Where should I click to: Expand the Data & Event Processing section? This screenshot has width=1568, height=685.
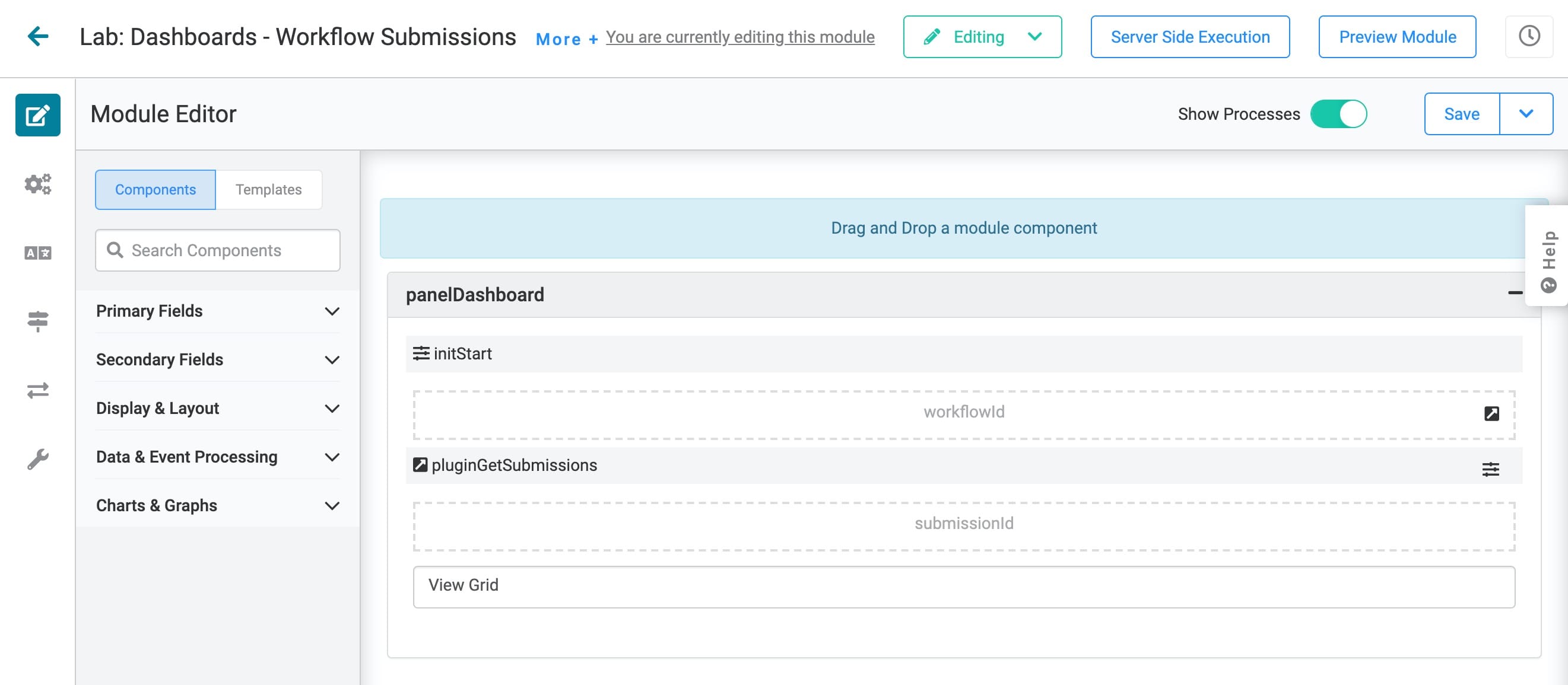[217, 457]
